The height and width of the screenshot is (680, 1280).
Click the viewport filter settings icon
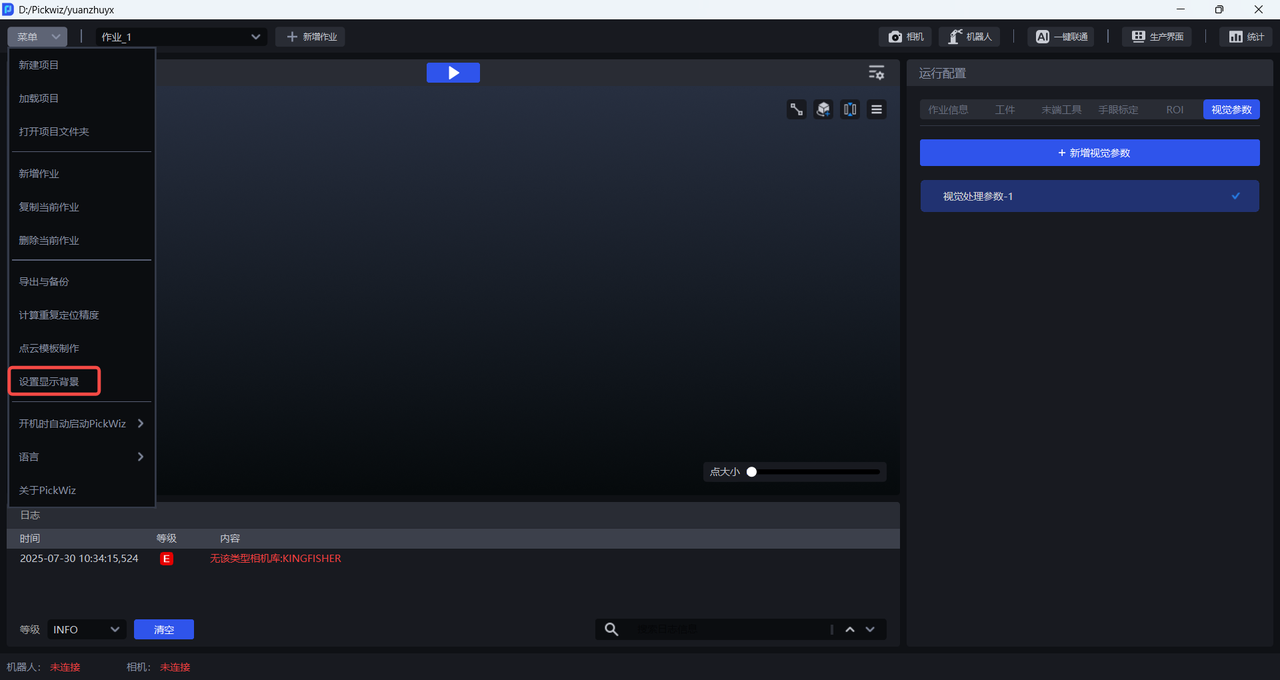click(876, 73)
